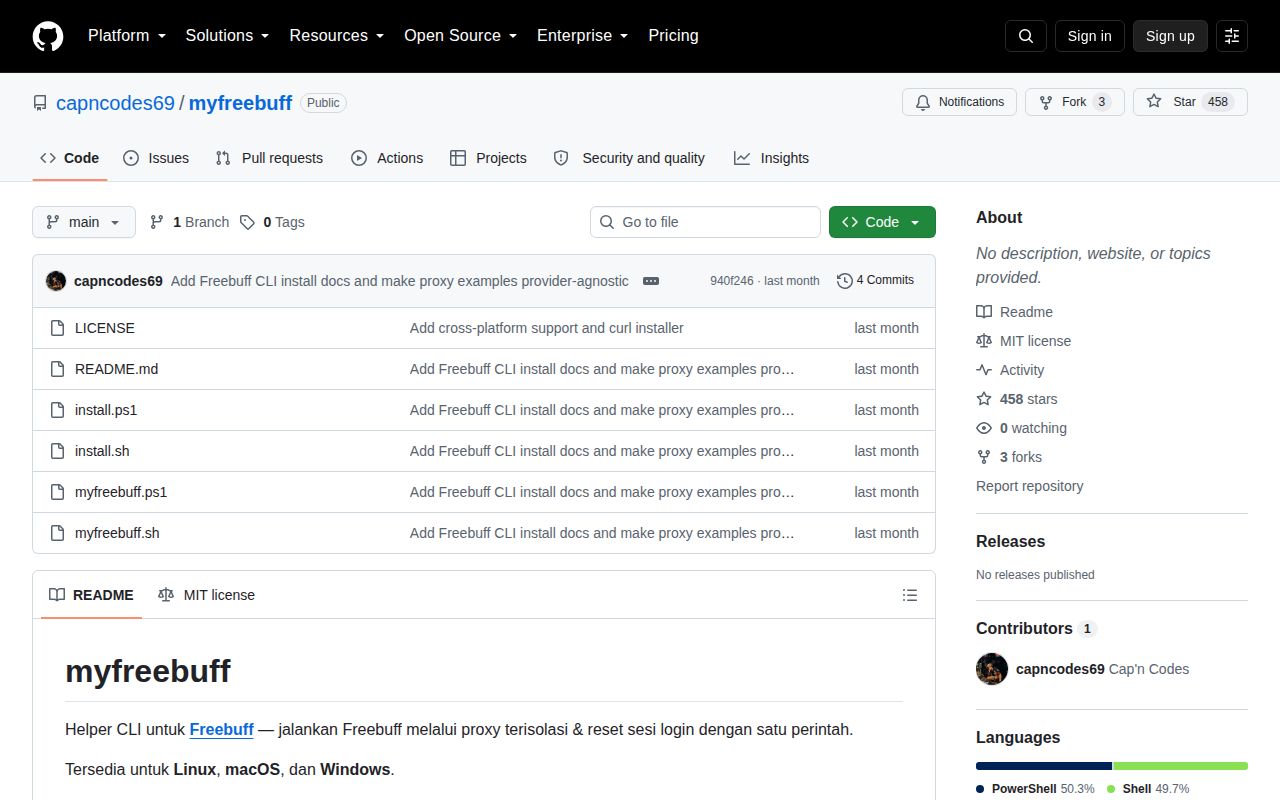This screenshot has width=1280, height=800.
Task: Click the install.ps1 file icon
Action: (x=57, y=410)
